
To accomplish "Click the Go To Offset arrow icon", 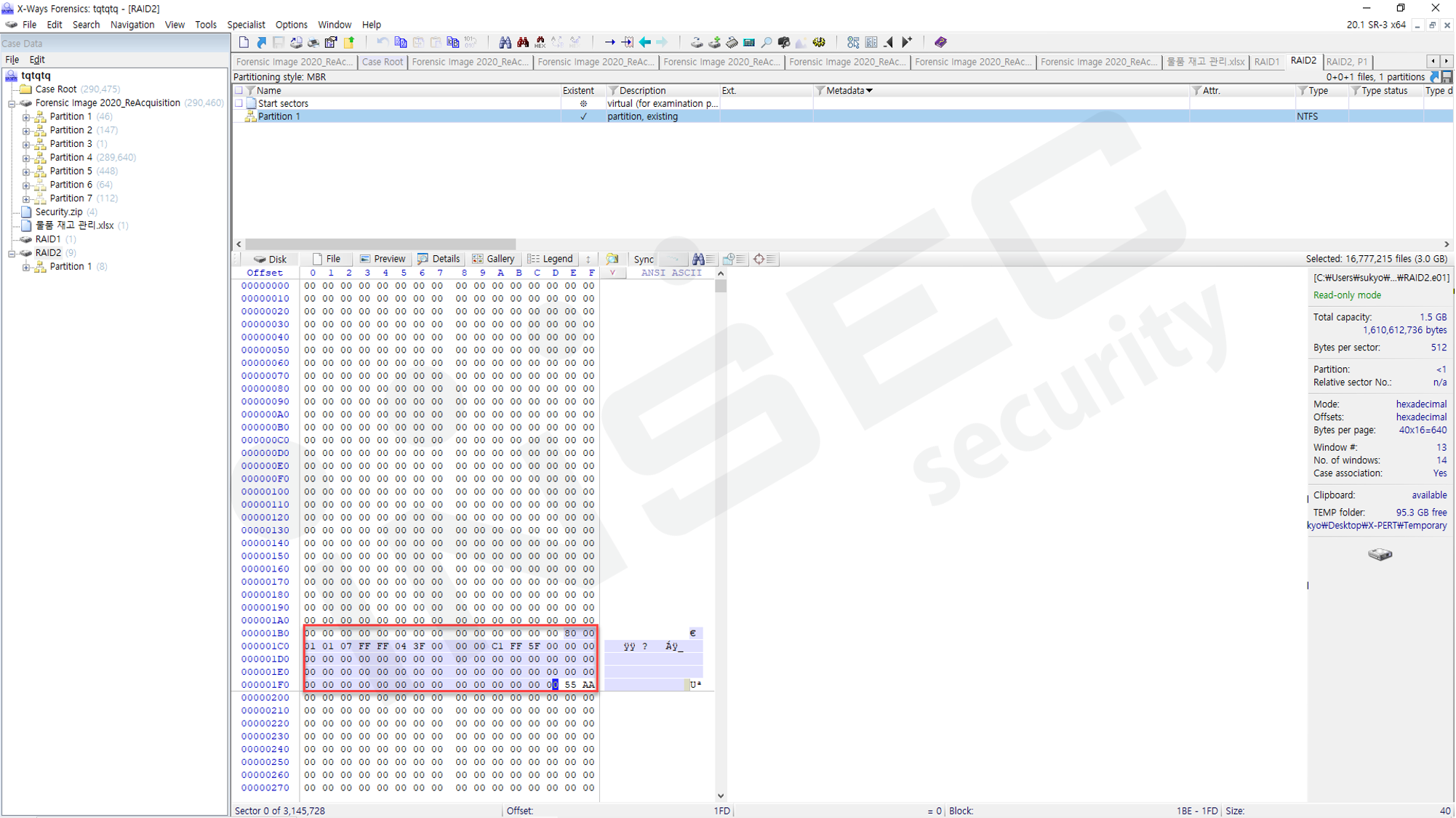I will click(609, 42).
